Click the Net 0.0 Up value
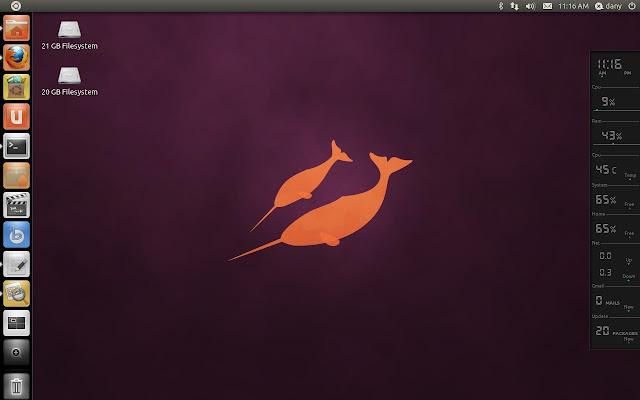Screen dimensions: 640x400 pyautogui.click(x=605, y=256)
